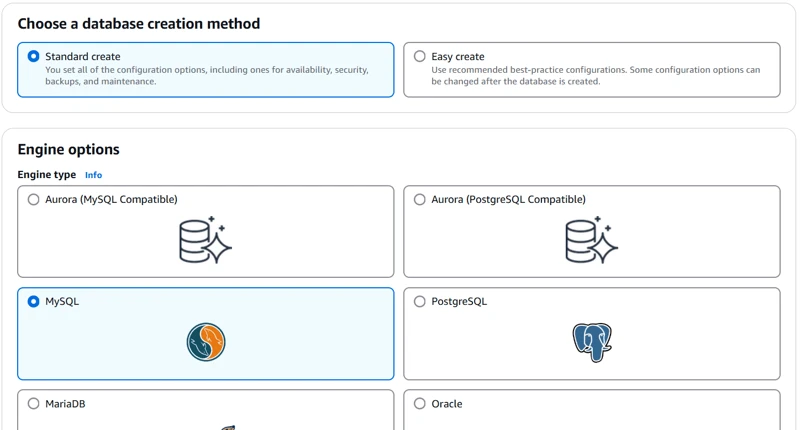Select the PostgreSQL engine radio button
This screenshot has width=800, height=430.
[420, 302]
